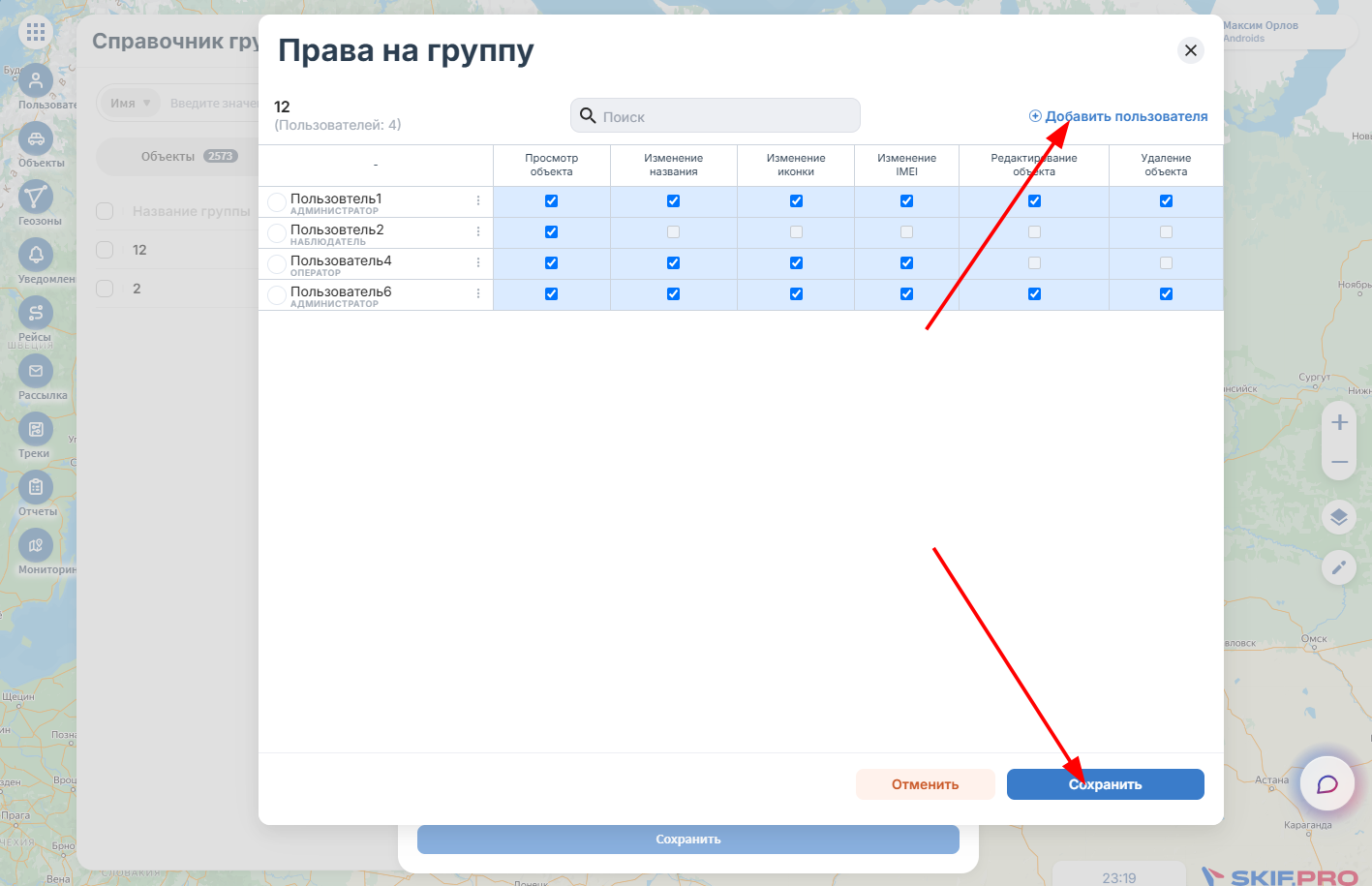Image resolution: width=1372 pixels, height=886 pixels.
Task: Click the Просмотр объекта column header
Action: [x=552, y=165]
